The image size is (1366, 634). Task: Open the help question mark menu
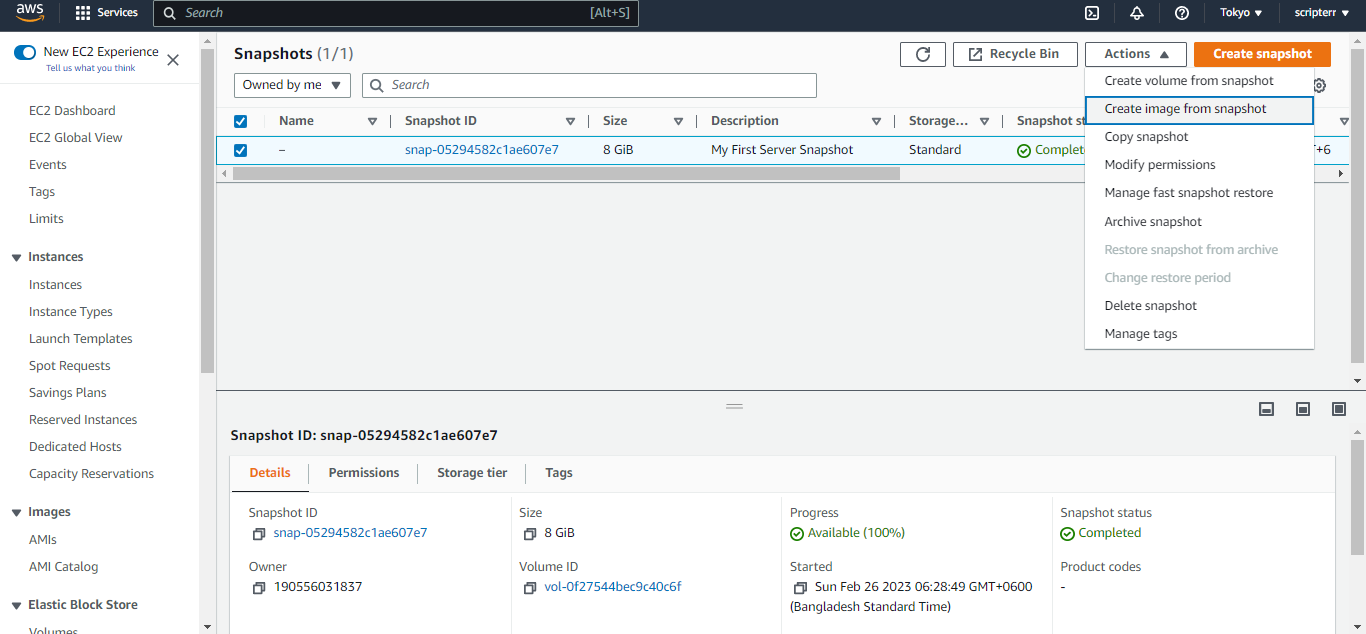point(1182,13)
